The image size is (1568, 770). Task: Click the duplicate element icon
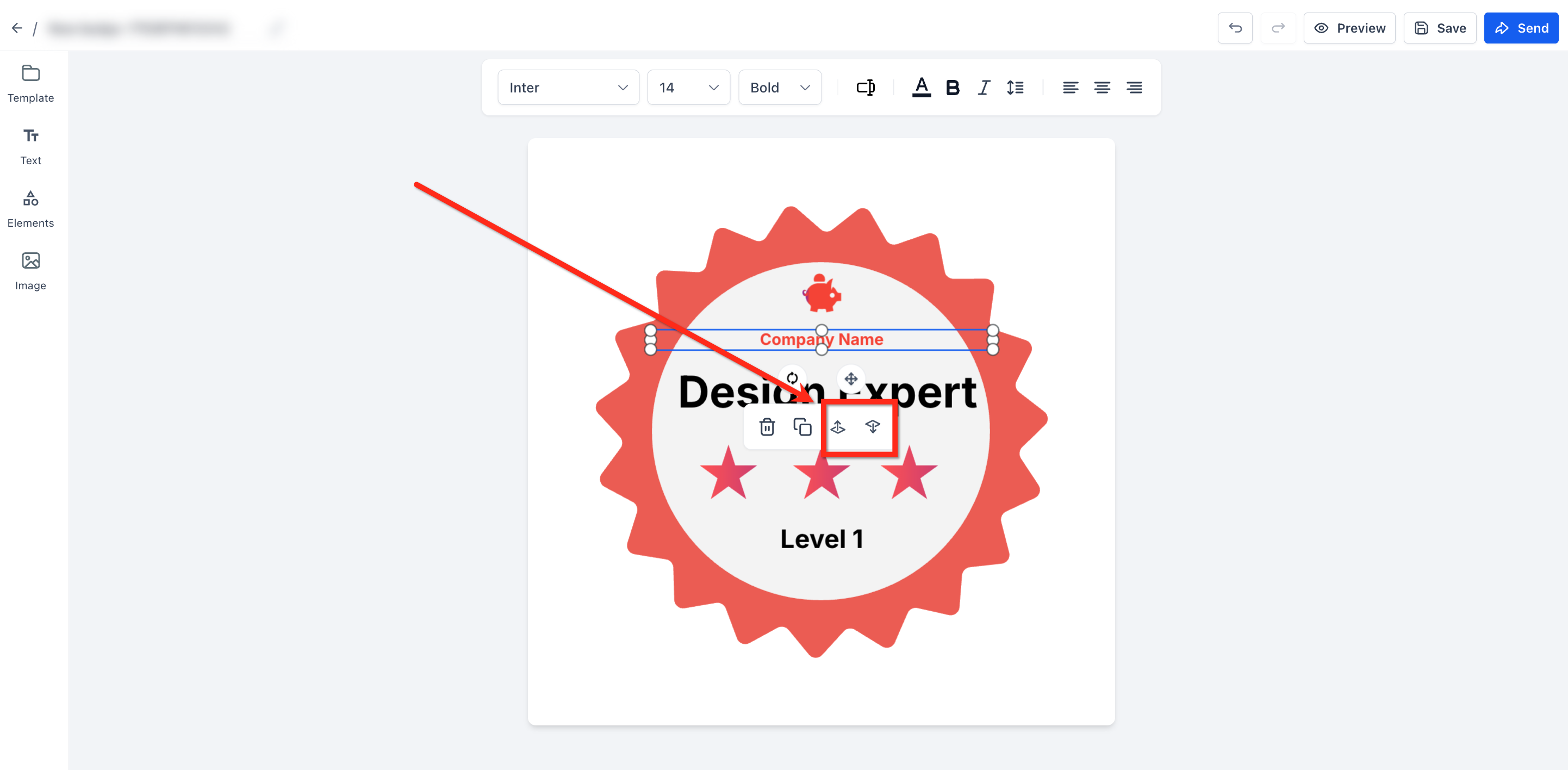(802, 427)
